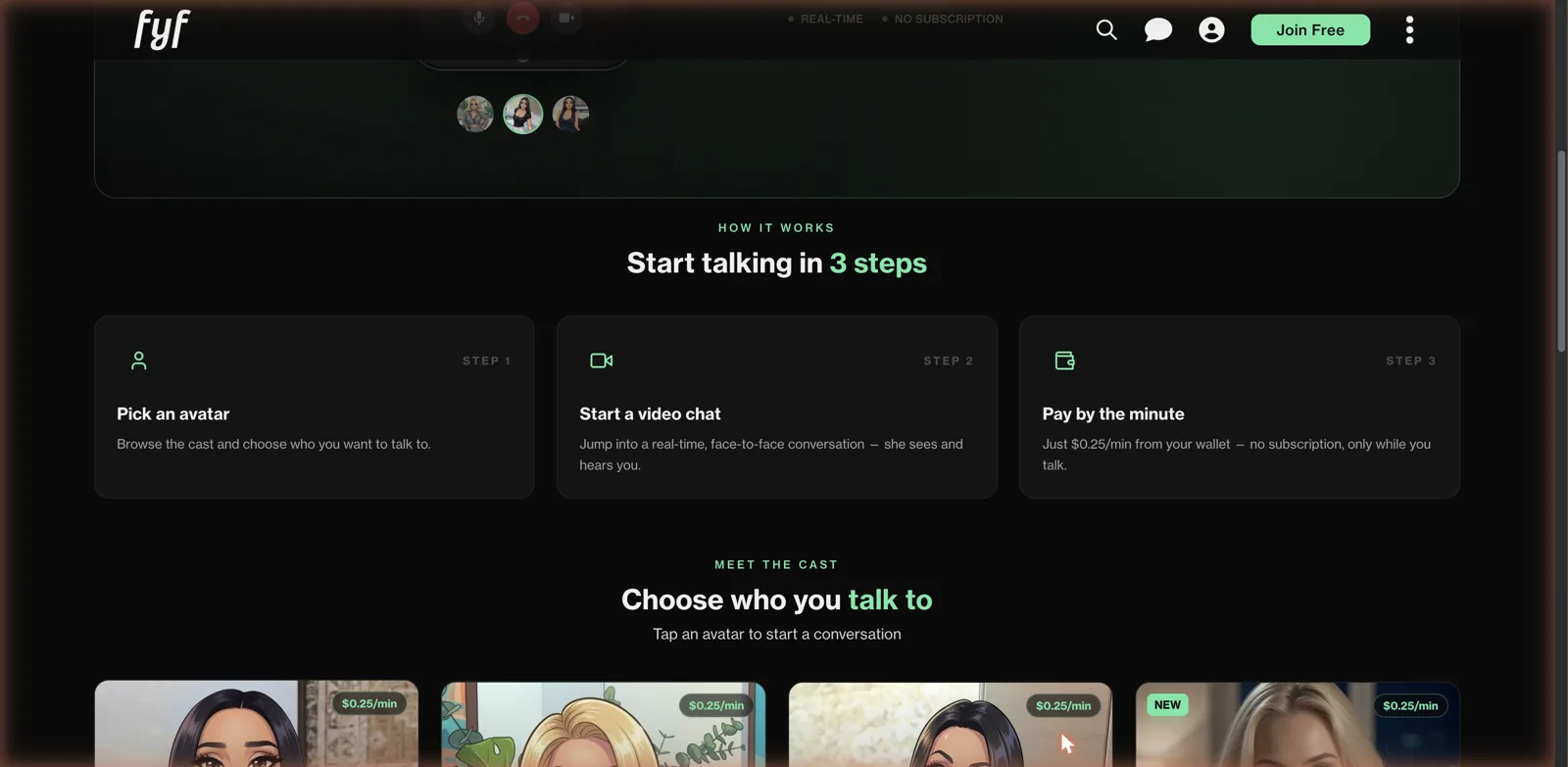Click the Pay by the minute heading
Image resolution: width=1568 pixels, height=767 pixels.
click(1113, 413)
